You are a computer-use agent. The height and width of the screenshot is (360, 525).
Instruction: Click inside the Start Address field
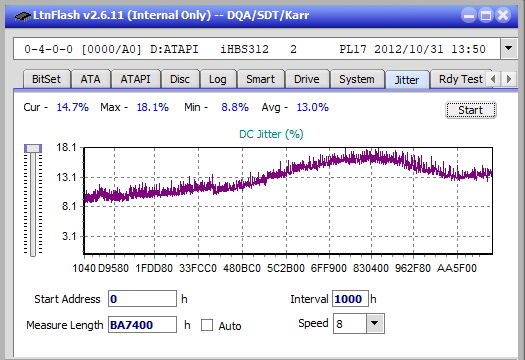point(142,299)
